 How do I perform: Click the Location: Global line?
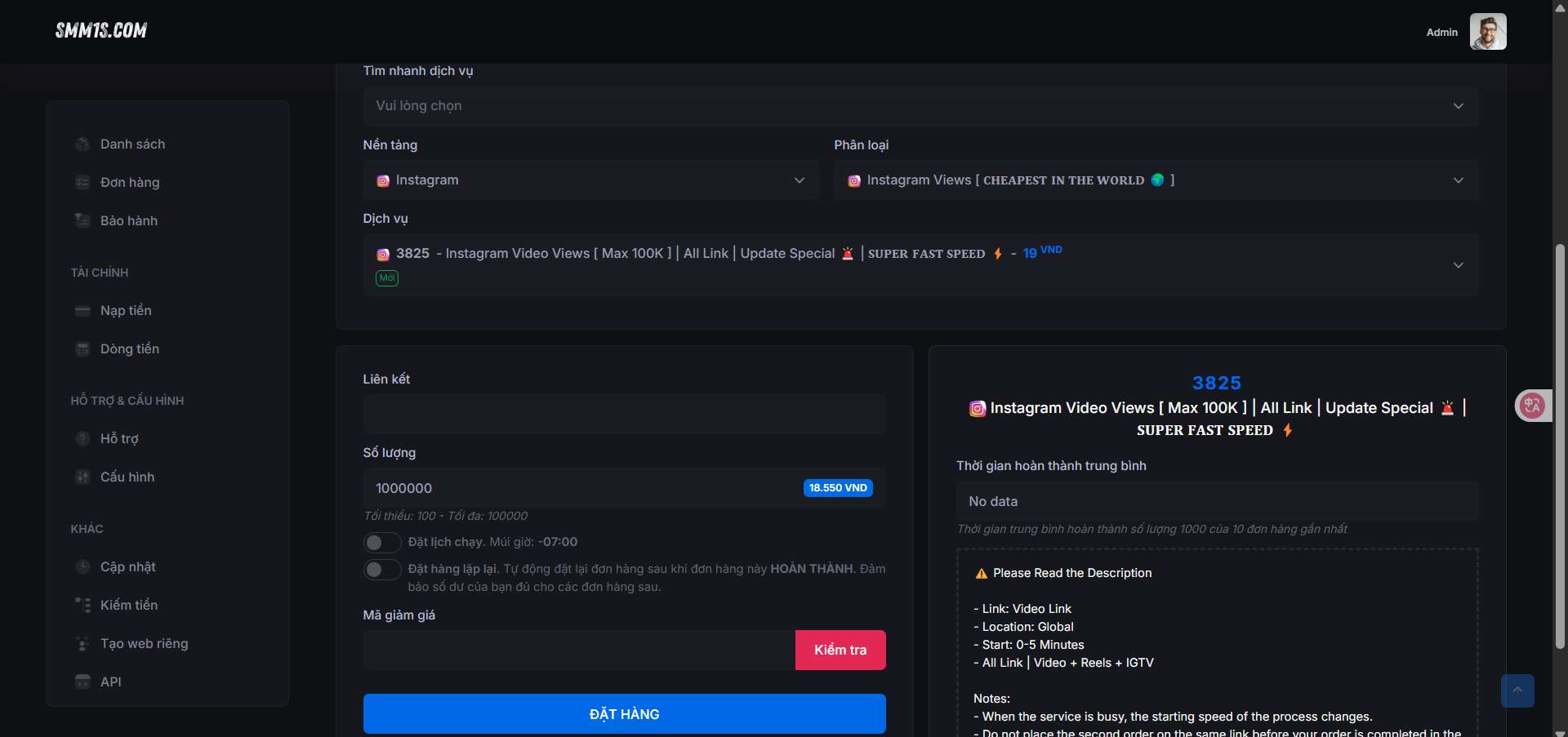(1023, 627)
